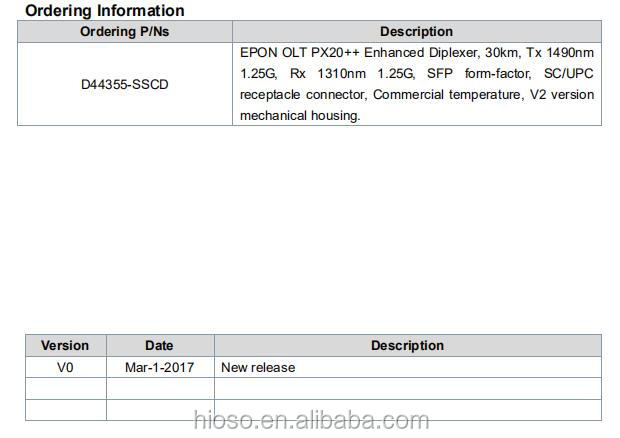Click the 'SC/UPC' text in description
620x438 pixels.
click(x=569, y=74)
